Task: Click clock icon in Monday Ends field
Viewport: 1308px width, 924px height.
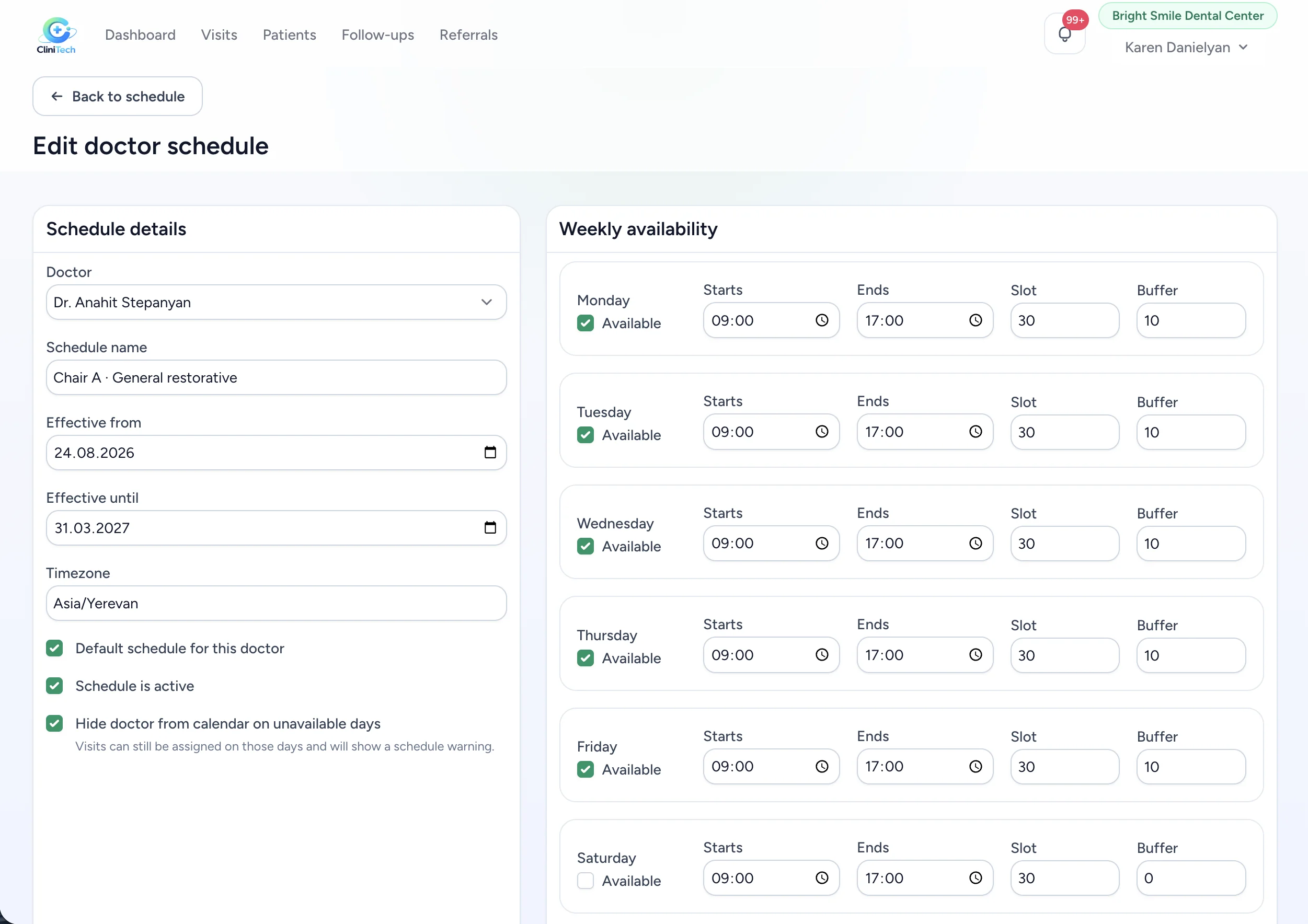Action: (x=976, y=320)
